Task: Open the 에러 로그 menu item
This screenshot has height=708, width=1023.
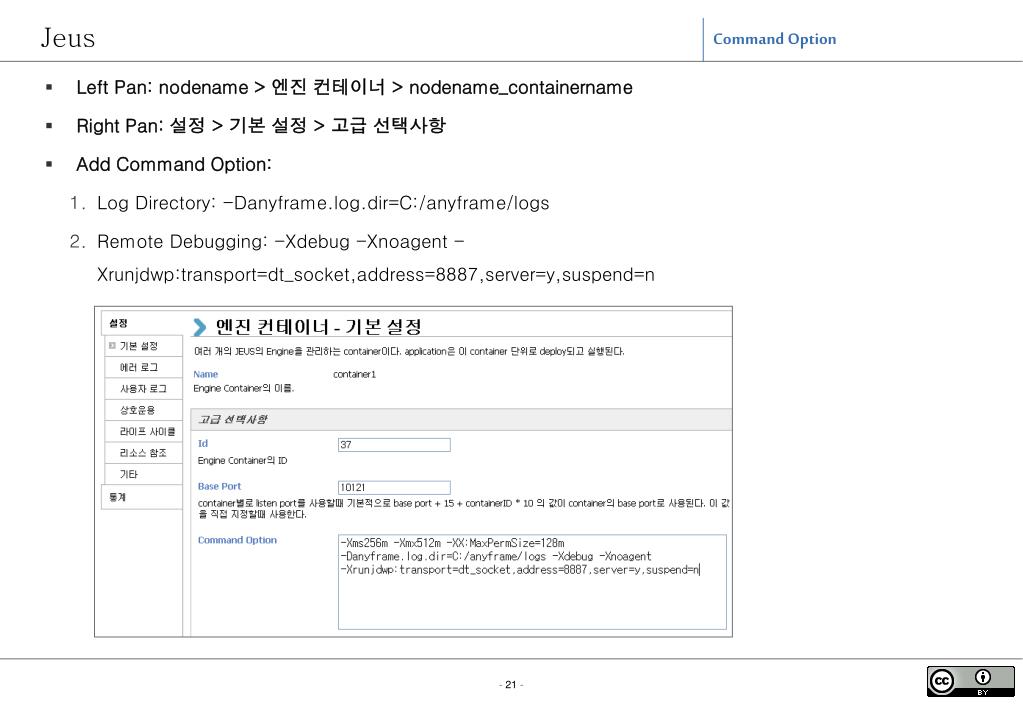Action: 143,367
